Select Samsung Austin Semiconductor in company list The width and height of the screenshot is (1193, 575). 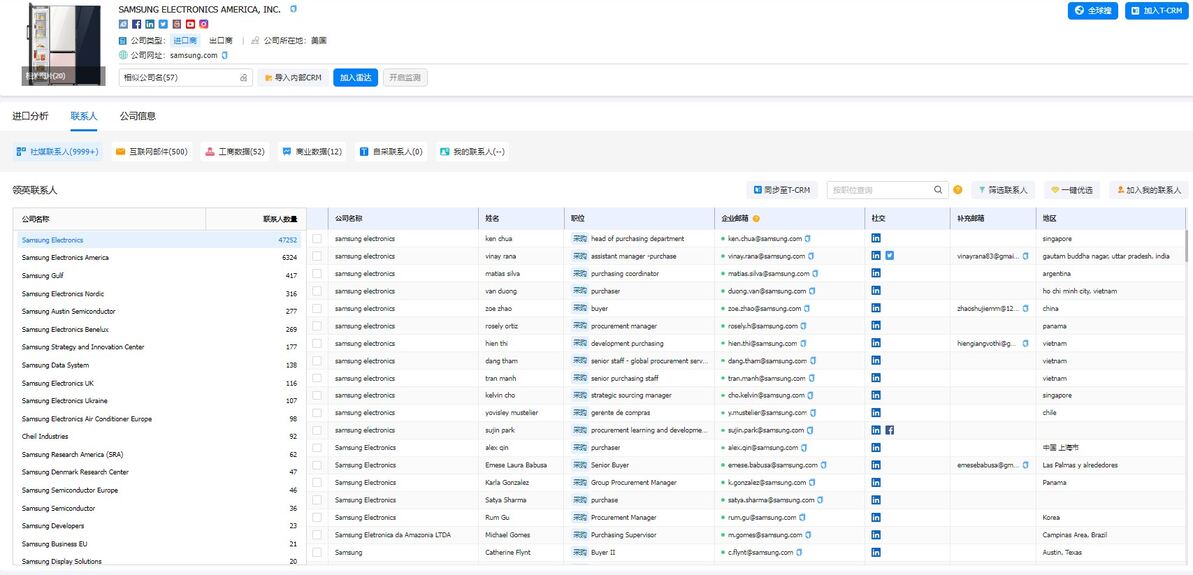tap(160, 311)
